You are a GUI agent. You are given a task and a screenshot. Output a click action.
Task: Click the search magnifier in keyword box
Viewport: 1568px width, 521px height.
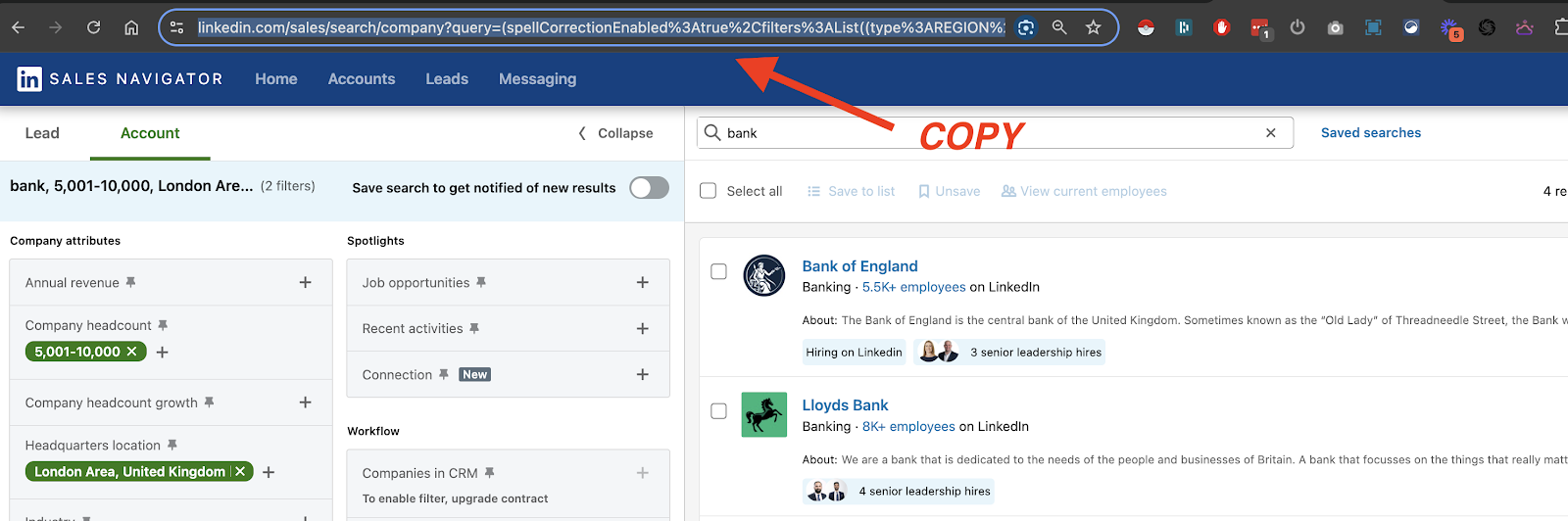click(x=712, y=132)
